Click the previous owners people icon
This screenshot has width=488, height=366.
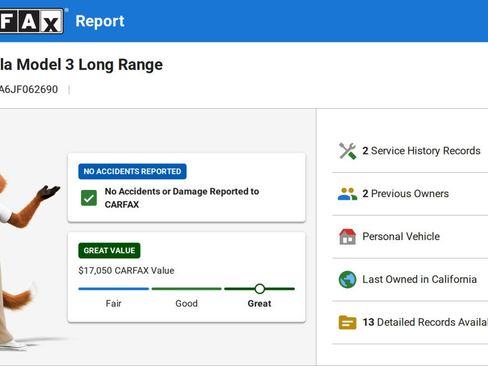pyautogui.click(x=347, y=194)
